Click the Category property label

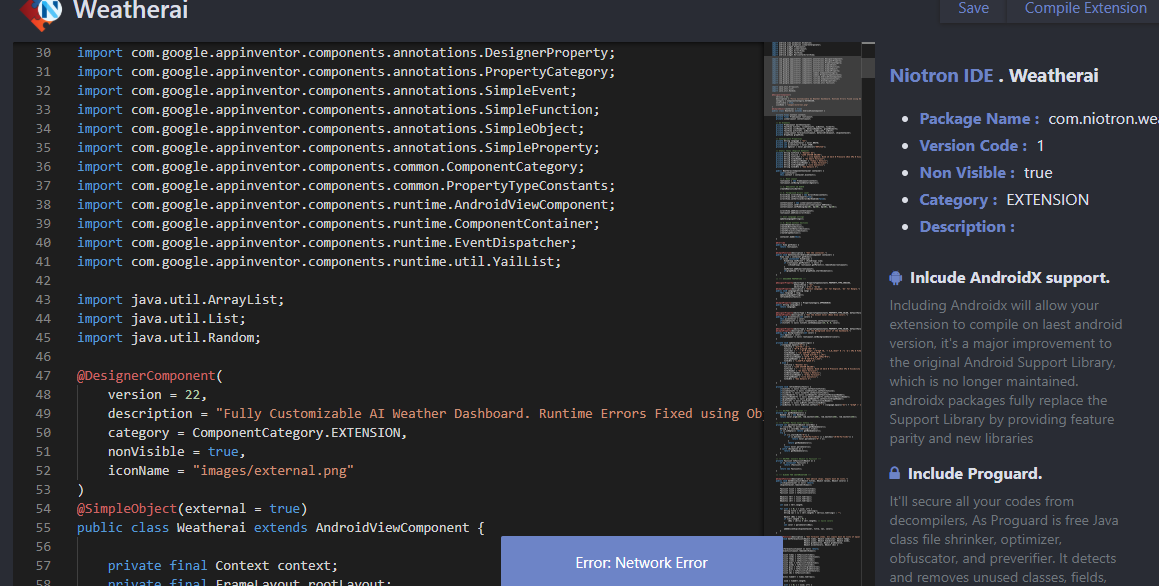pos(958,200)
